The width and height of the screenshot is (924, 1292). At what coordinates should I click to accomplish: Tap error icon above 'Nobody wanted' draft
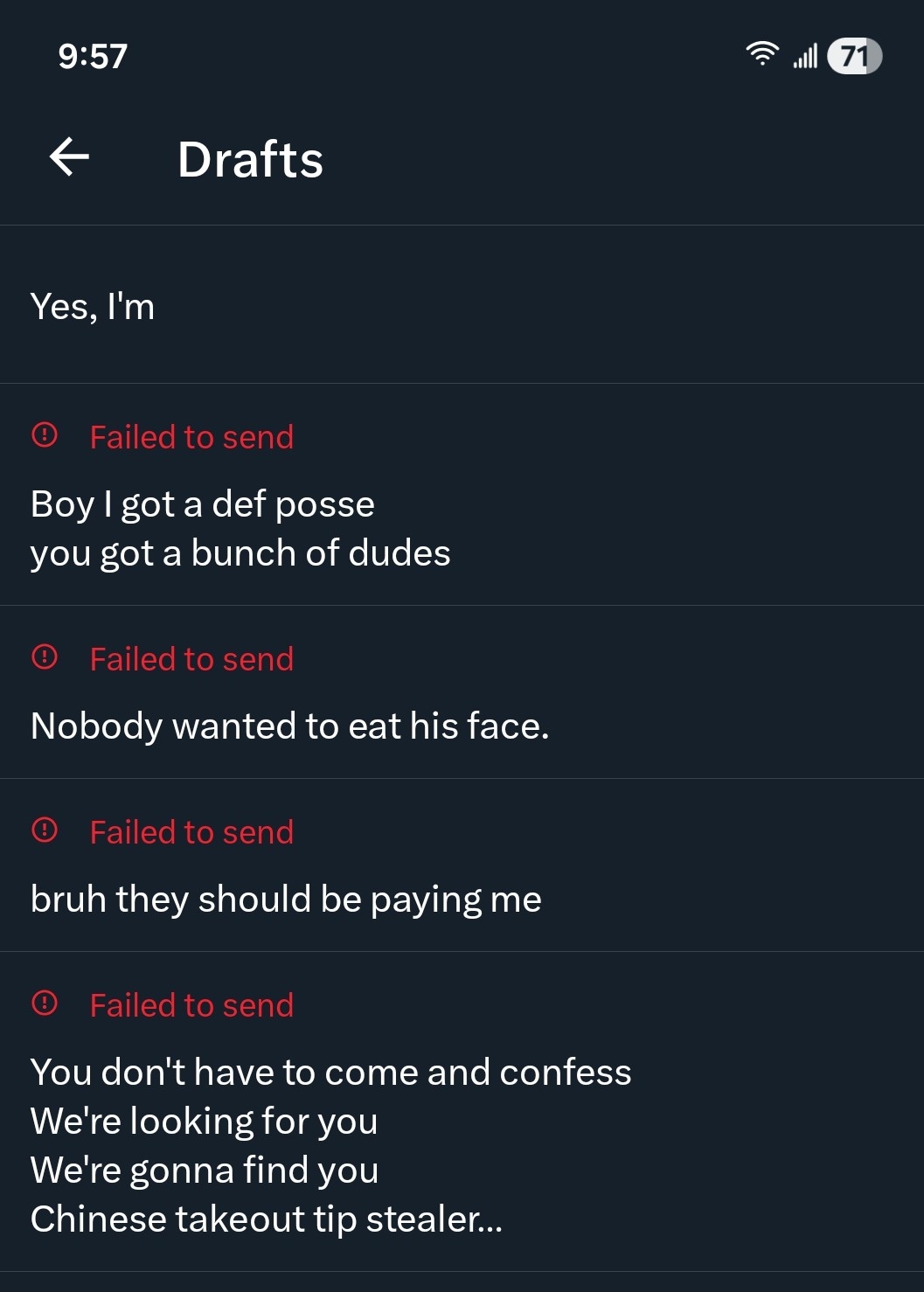point(45,656)
